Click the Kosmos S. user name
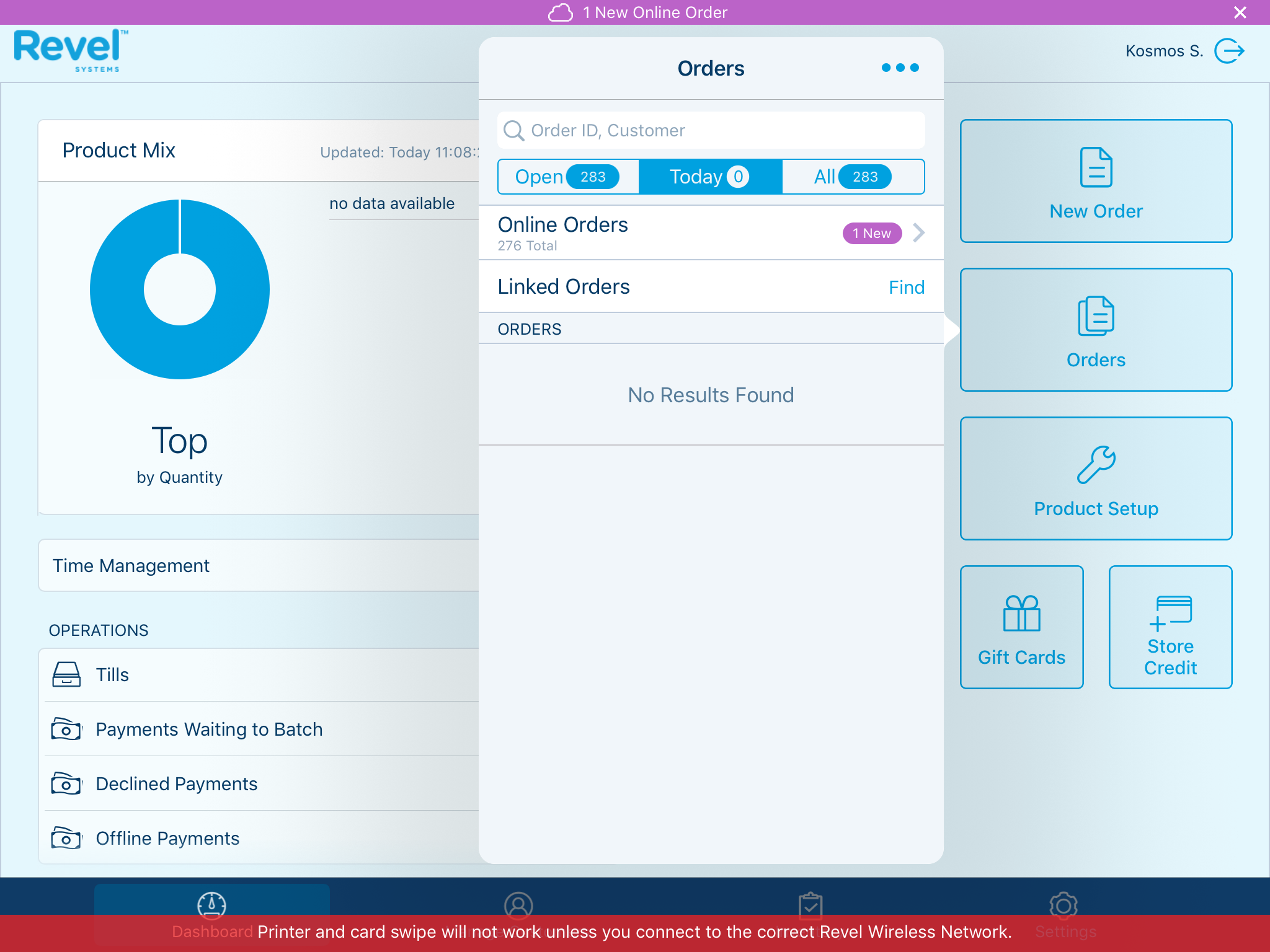1270x952 pixels. 1164,51
